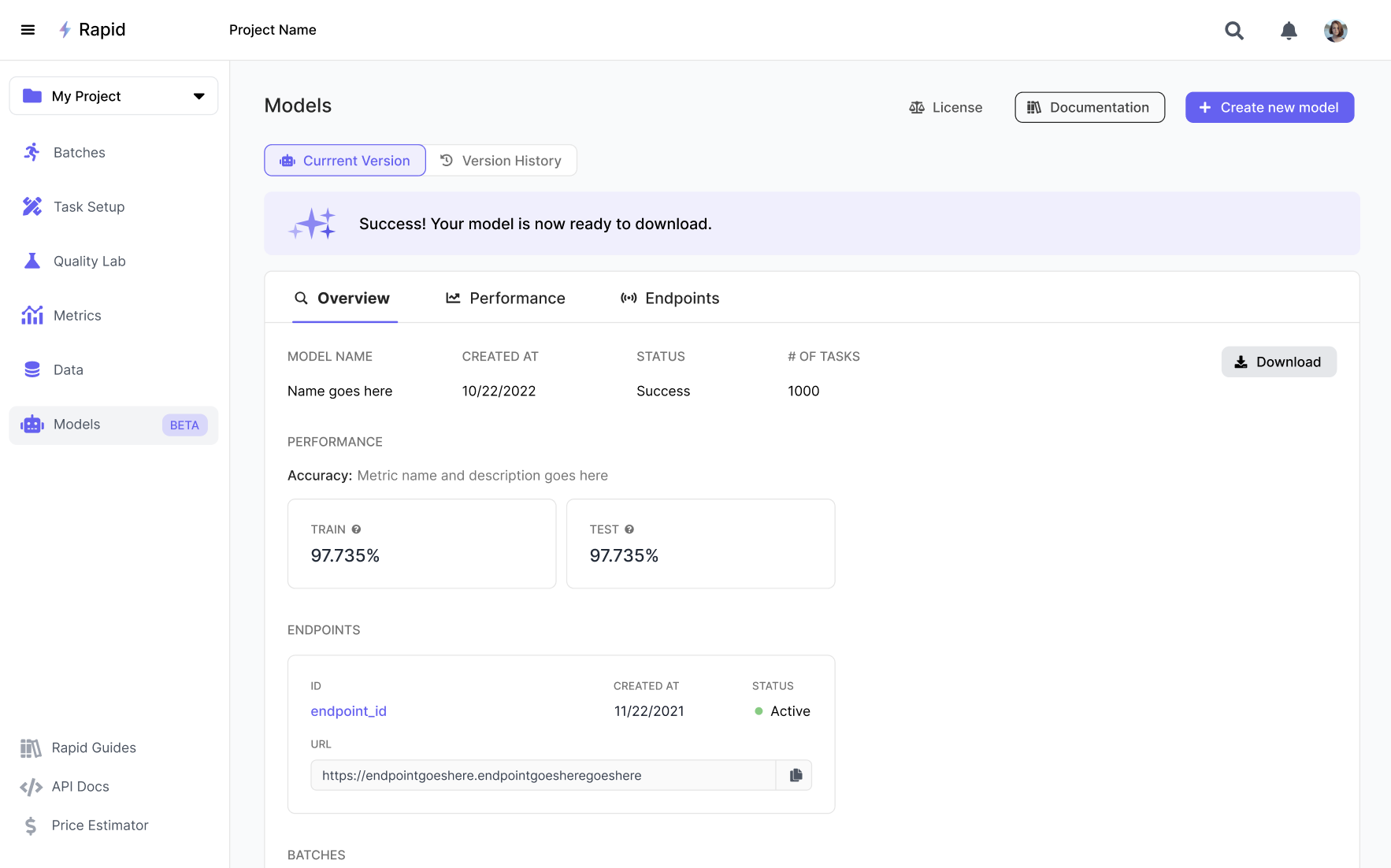Click the TEST help question icon

coord(629,529)
